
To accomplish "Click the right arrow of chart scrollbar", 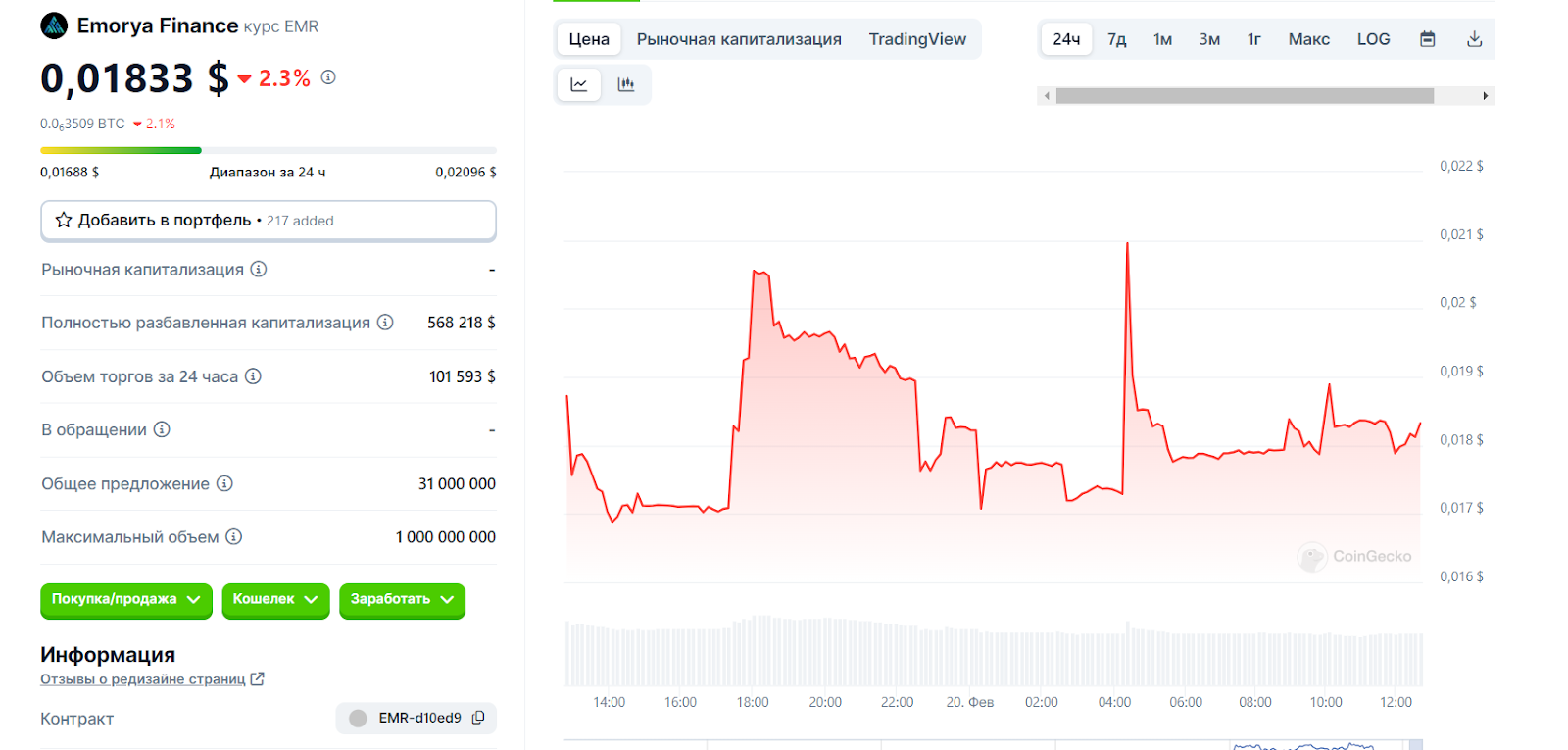I will [x=1486, y=96].
